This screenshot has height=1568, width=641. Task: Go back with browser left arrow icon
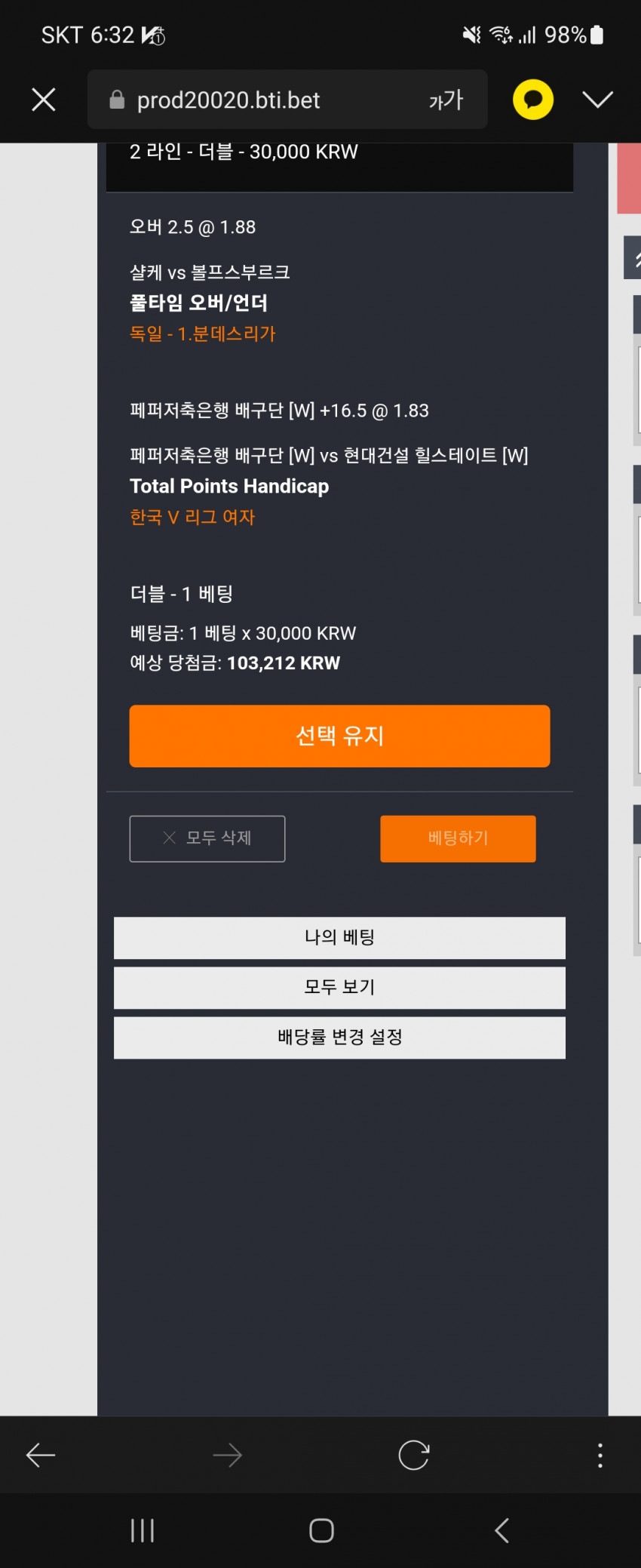(x=41, y=1455)
